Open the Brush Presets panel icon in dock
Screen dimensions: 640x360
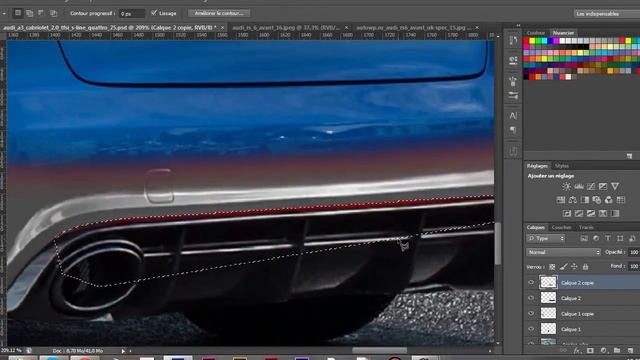[513, 96]
